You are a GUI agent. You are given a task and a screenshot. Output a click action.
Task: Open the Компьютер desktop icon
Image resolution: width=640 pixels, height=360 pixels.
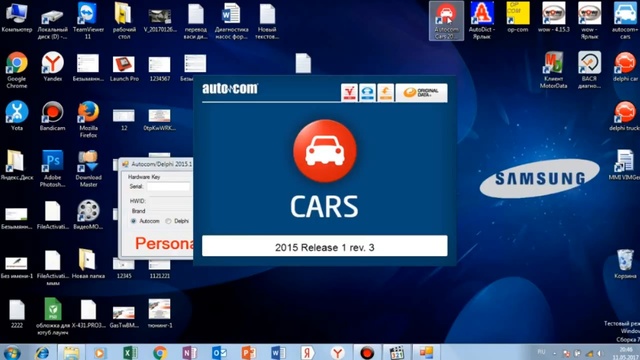pos(17,18)
